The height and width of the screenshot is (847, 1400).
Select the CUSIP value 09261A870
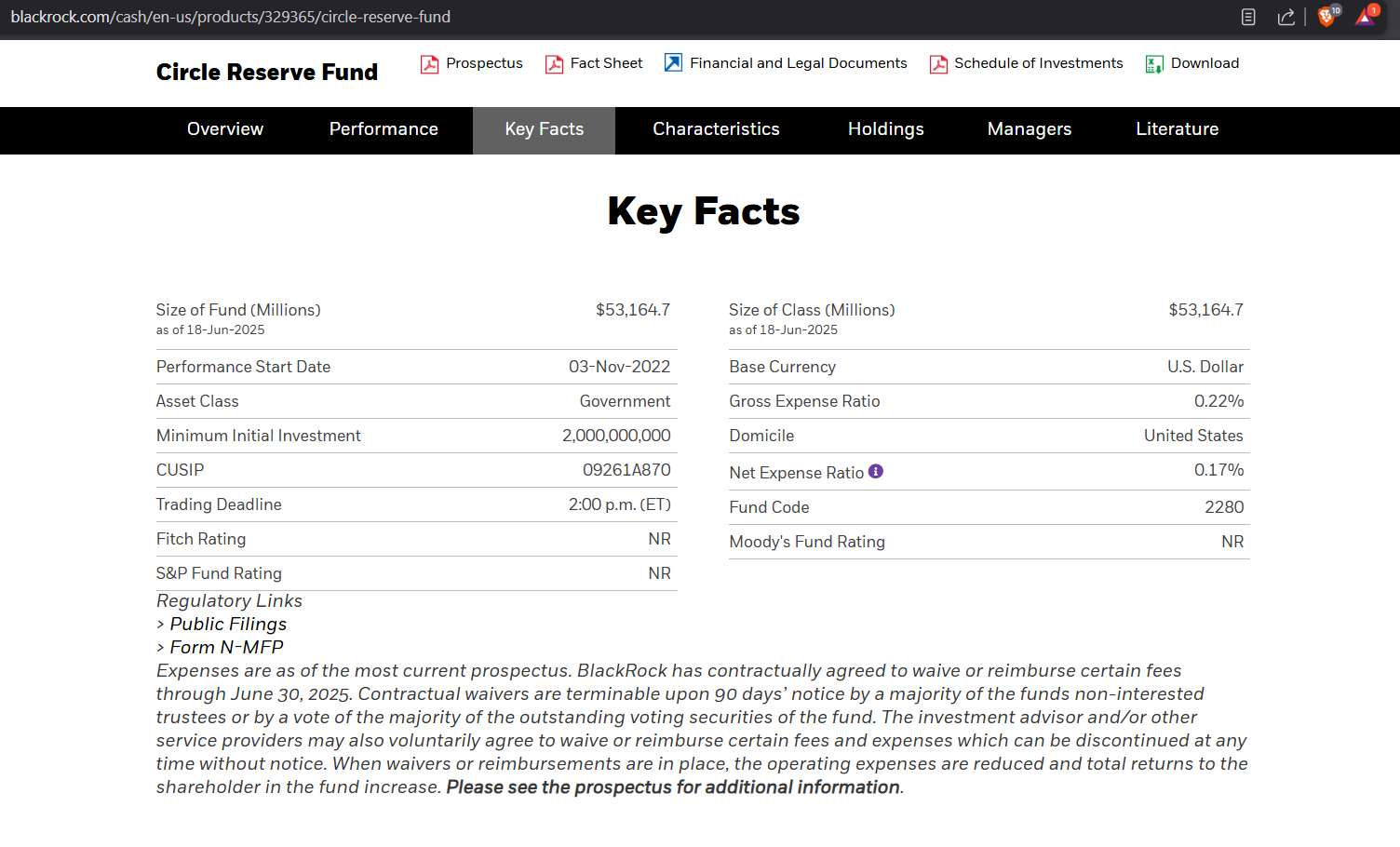[x=626, y=470]
